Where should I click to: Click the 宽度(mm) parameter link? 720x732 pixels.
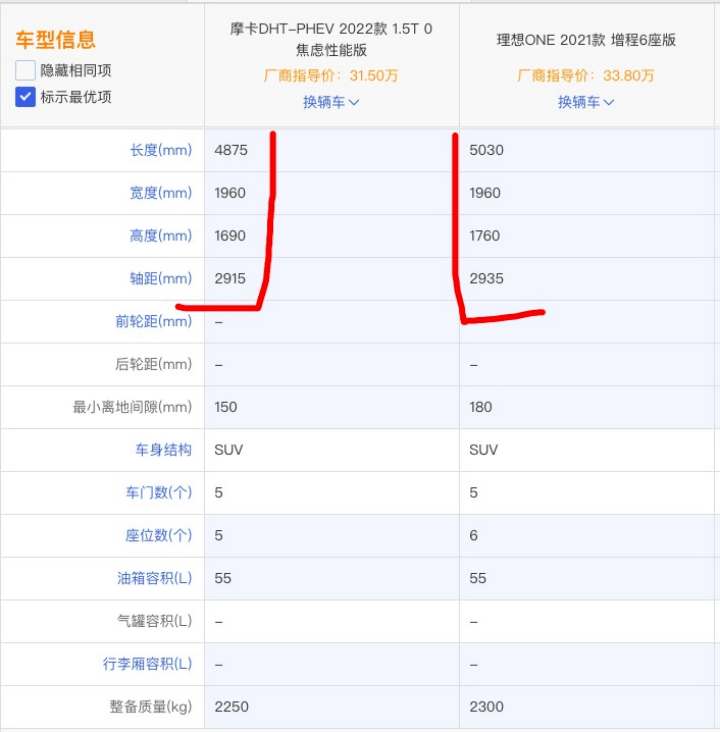(161, 193)
